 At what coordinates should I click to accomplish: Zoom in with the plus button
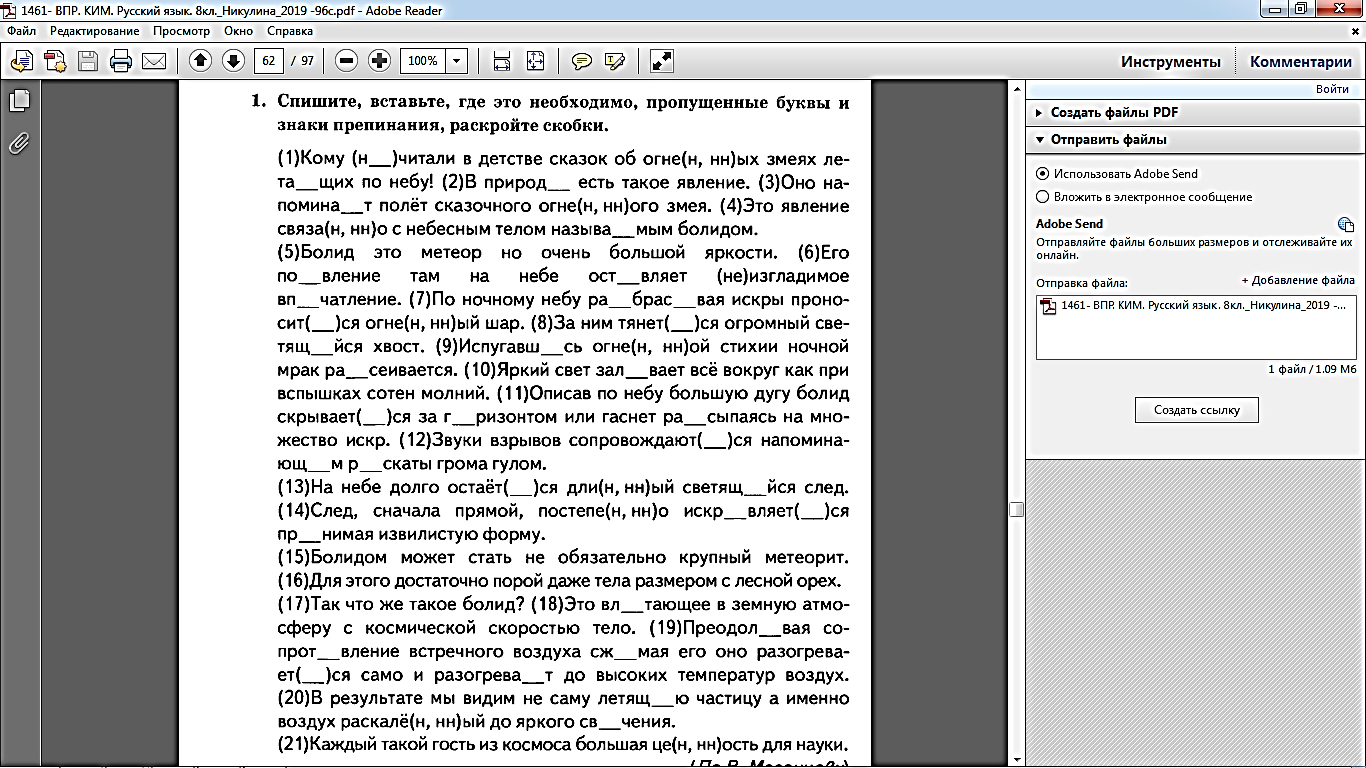point(379,61)
